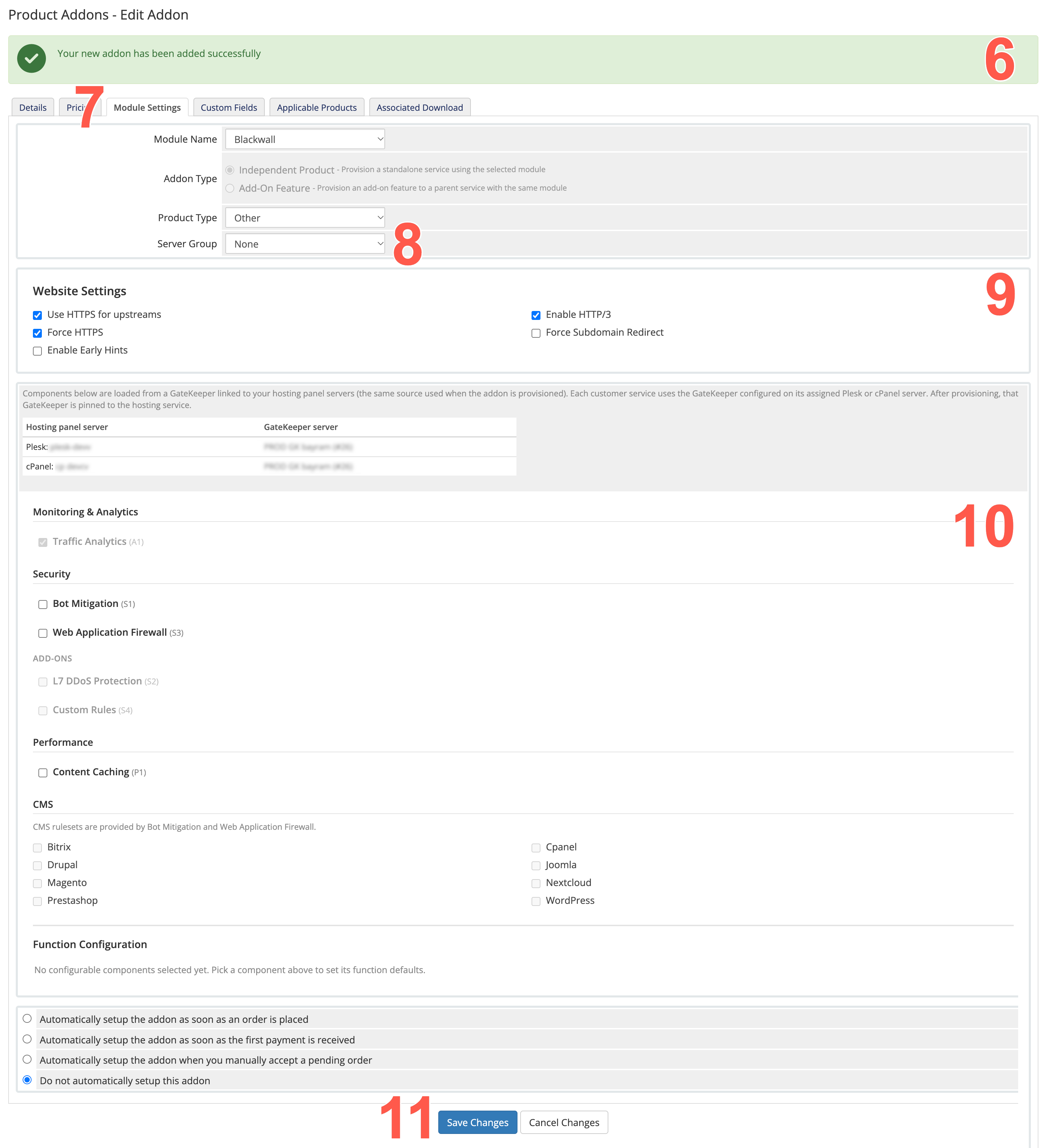Click the Cancel Changes button
The width and height of the screenshot is (1048, 1148).
pos(564,1122)
